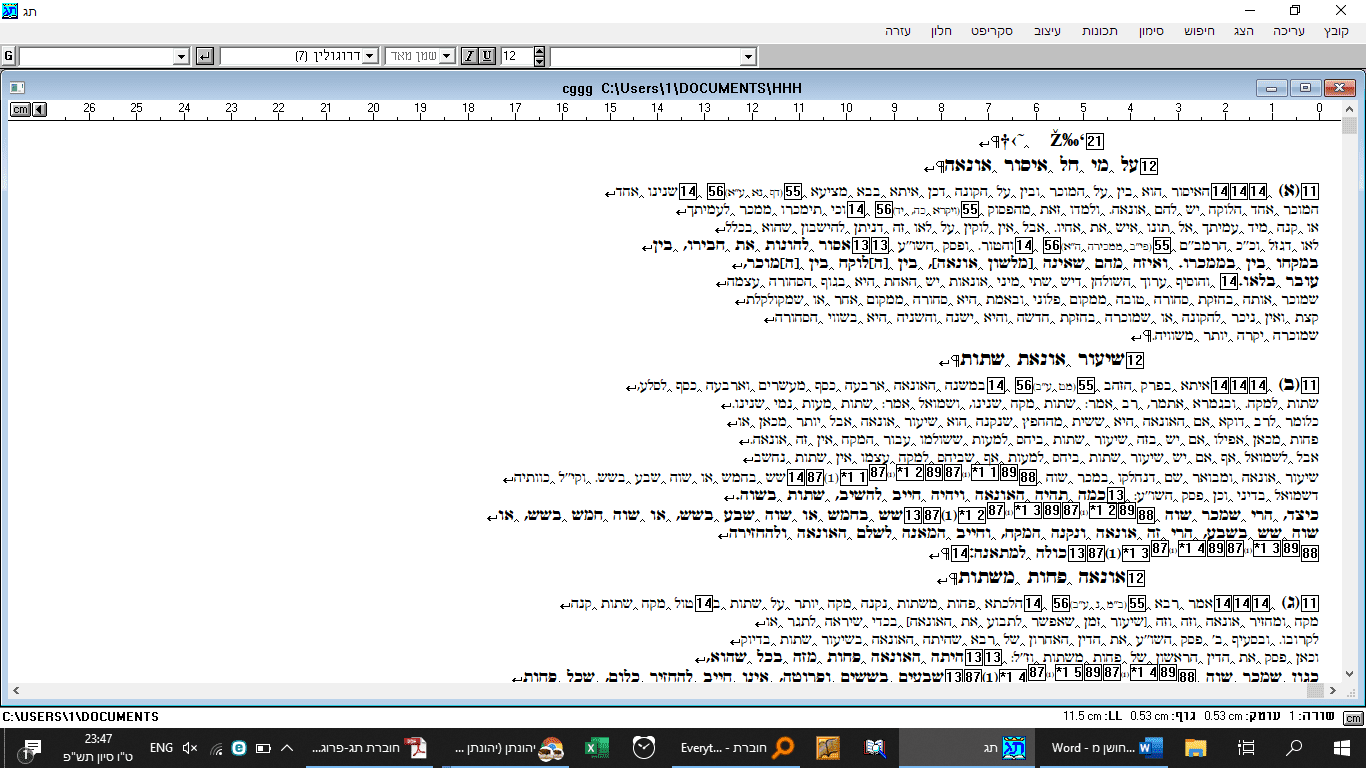Toggle the cm ruler units button
The image size is (1366, 768).
click(20, 109)
